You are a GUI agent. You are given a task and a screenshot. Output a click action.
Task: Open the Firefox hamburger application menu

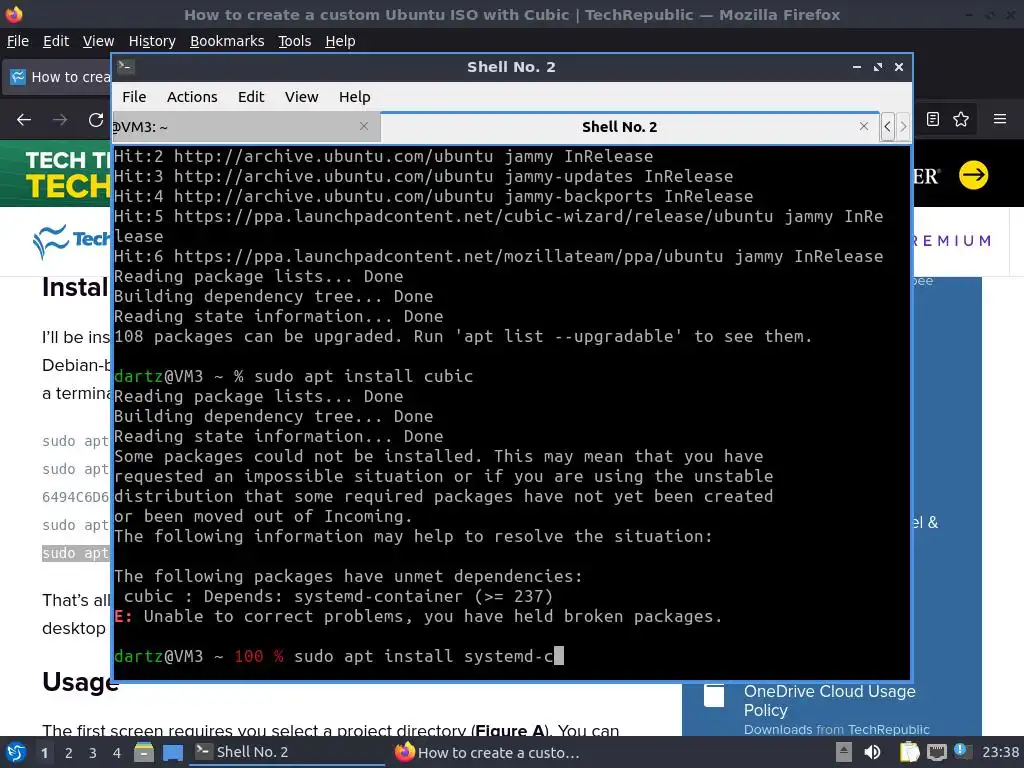999,119
